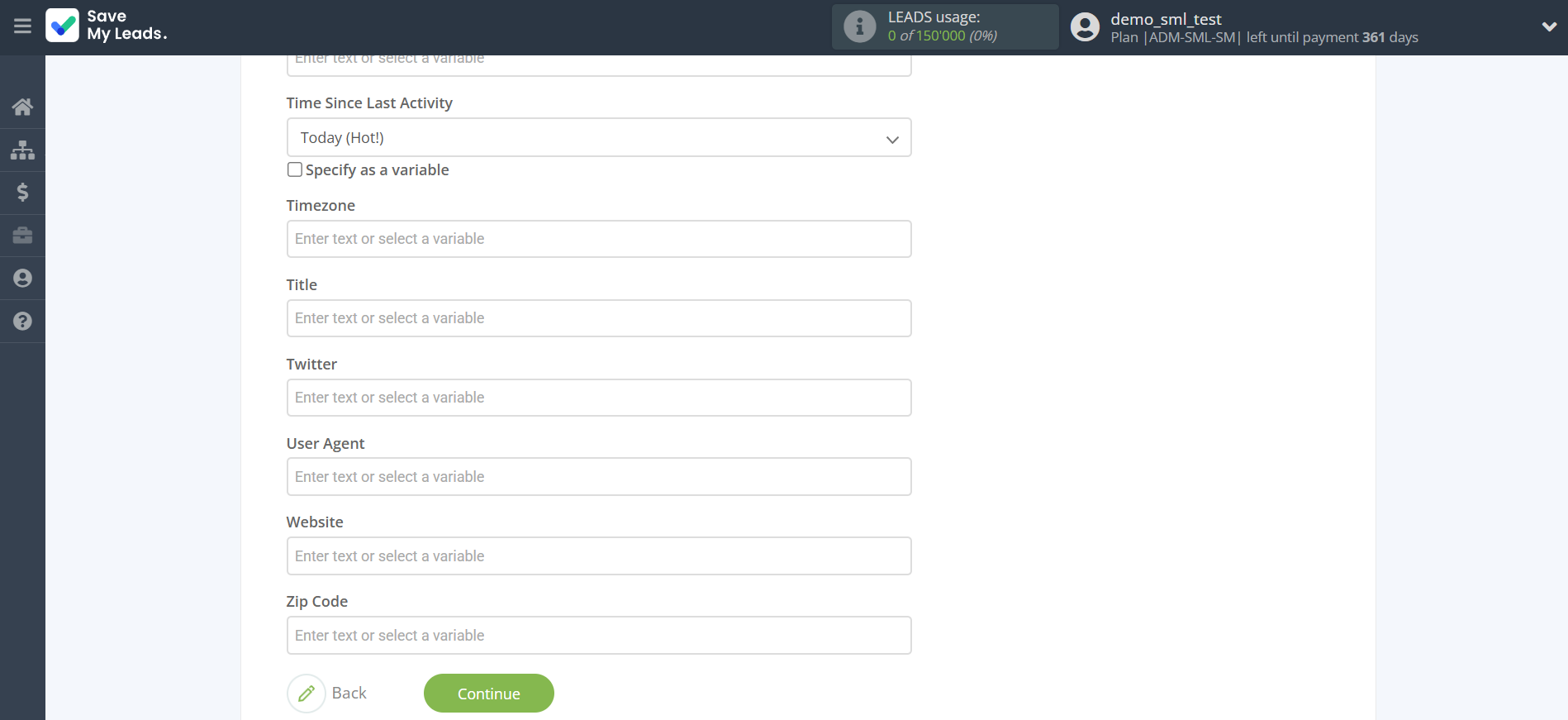Open connections sitemap icon in sidebar
Viewport: 1568px width, 720px height.
22,150
